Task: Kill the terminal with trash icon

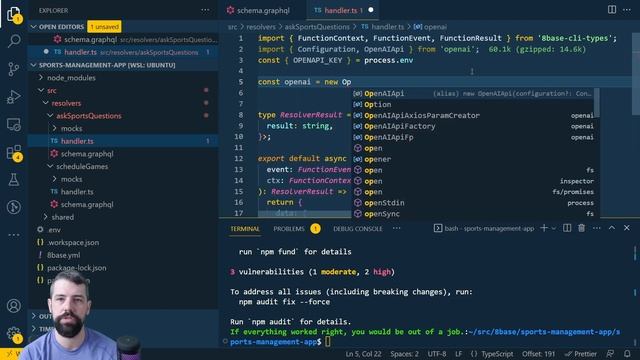Action: 582,228
